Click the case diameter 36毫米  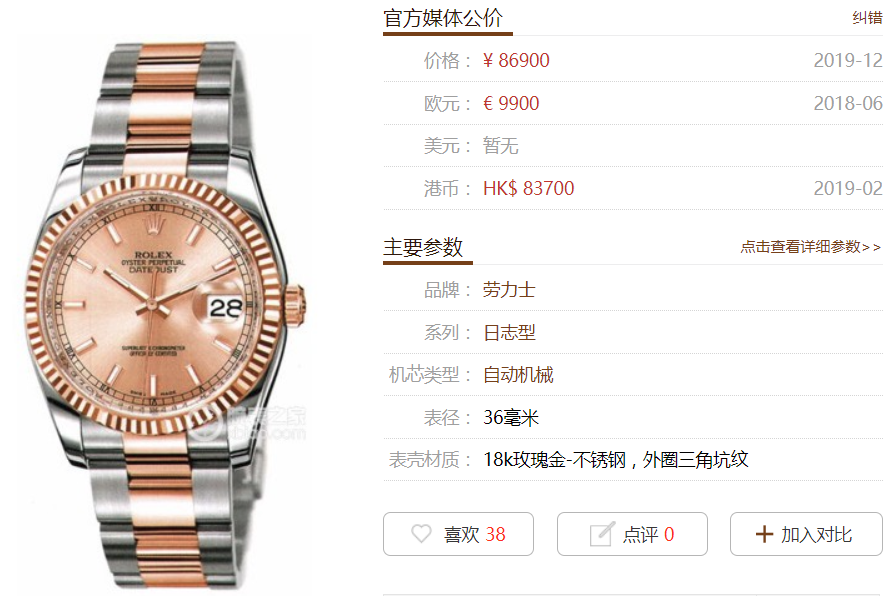pos(511,417)
